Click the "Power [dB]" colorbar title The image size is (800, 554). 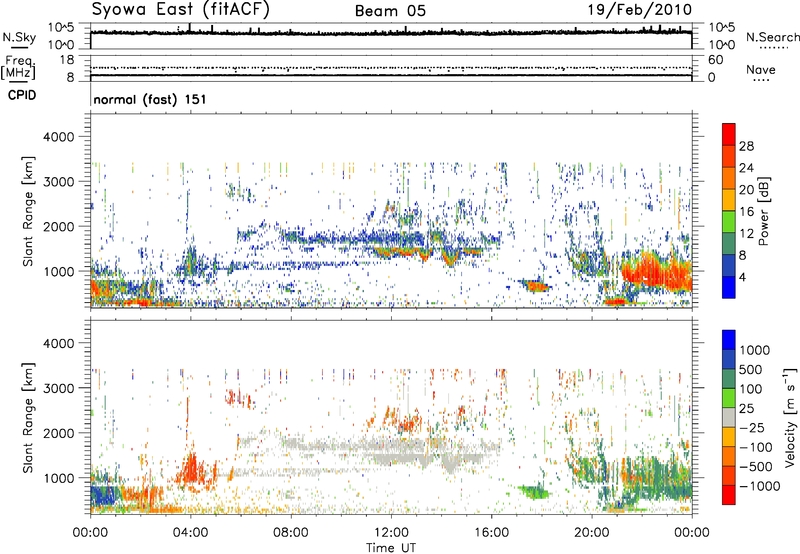[x=763, y=211]
